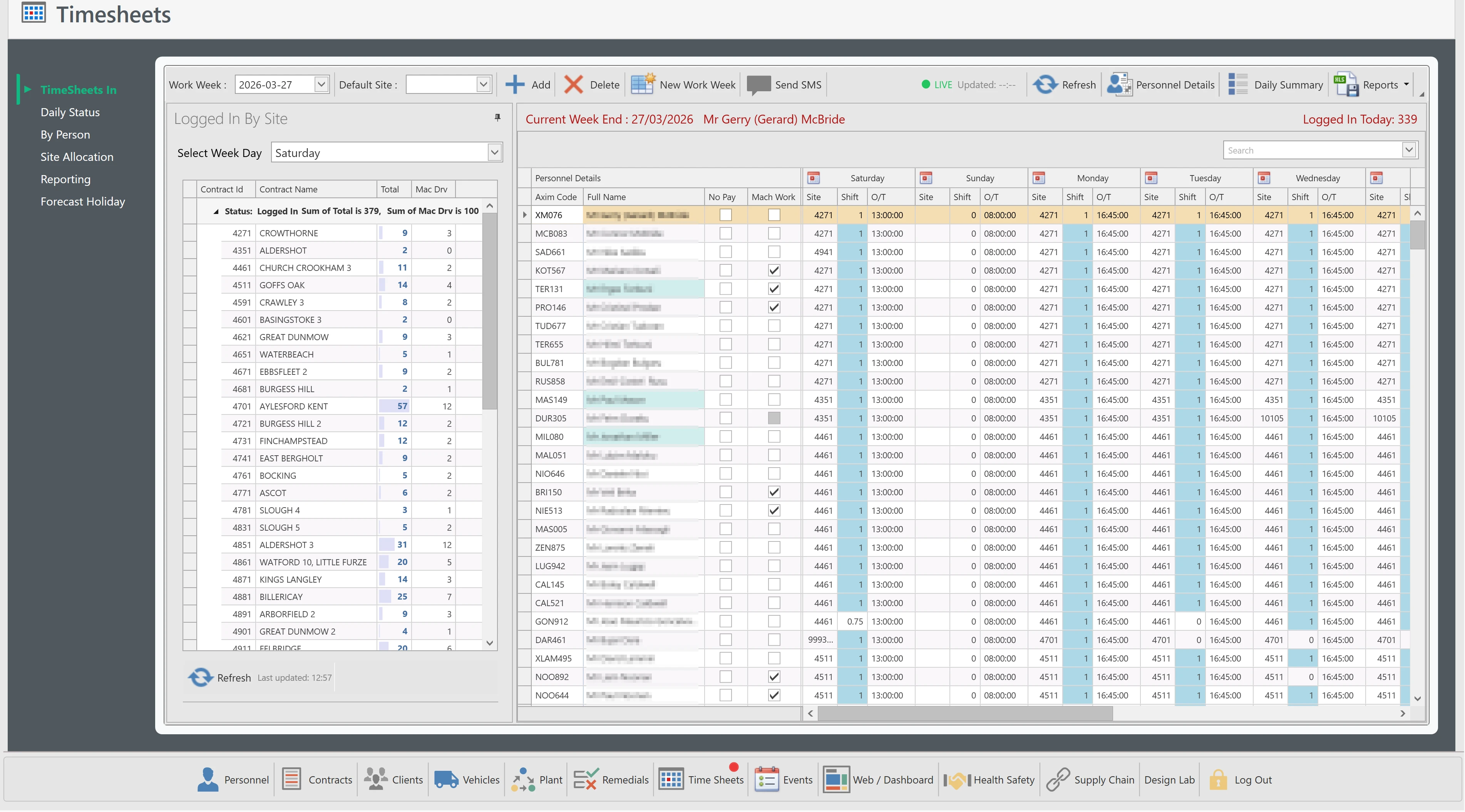Click the Monday column calendar icon

point(1038,177)
